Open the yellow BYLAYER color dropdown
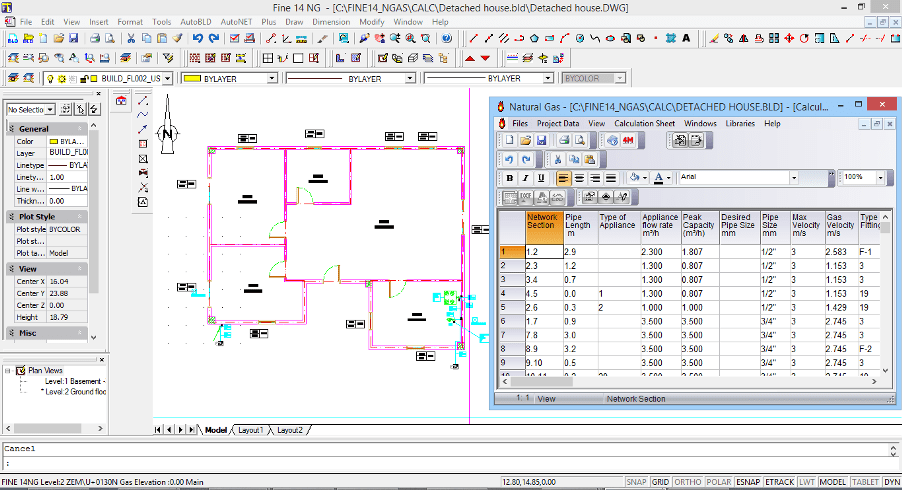Screen dimensions: 902x490 click(270, 78)
